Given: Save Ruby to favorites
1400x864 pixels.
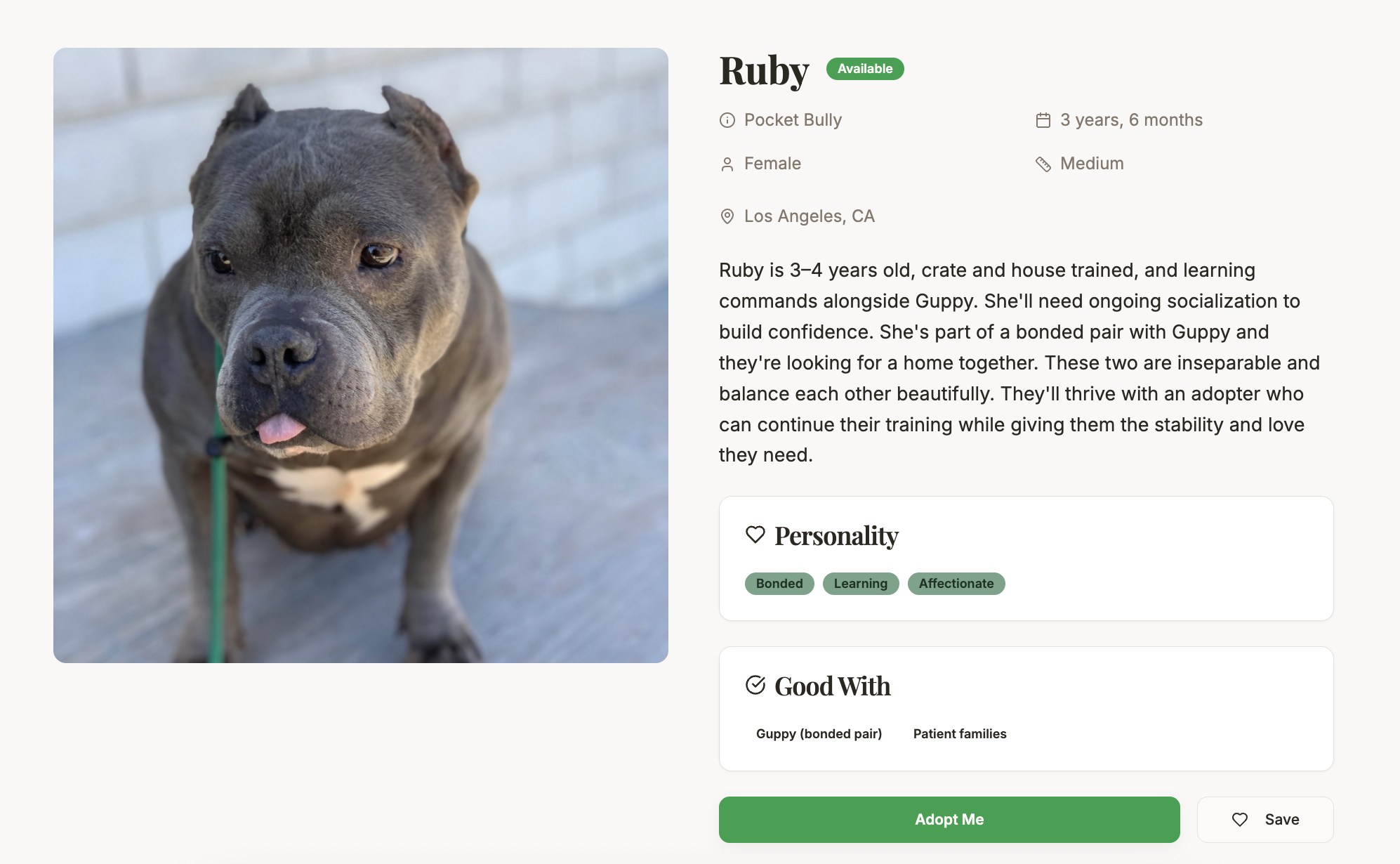Looking at the screenshot, I should pyautogui.click(x=1265, y=820).
